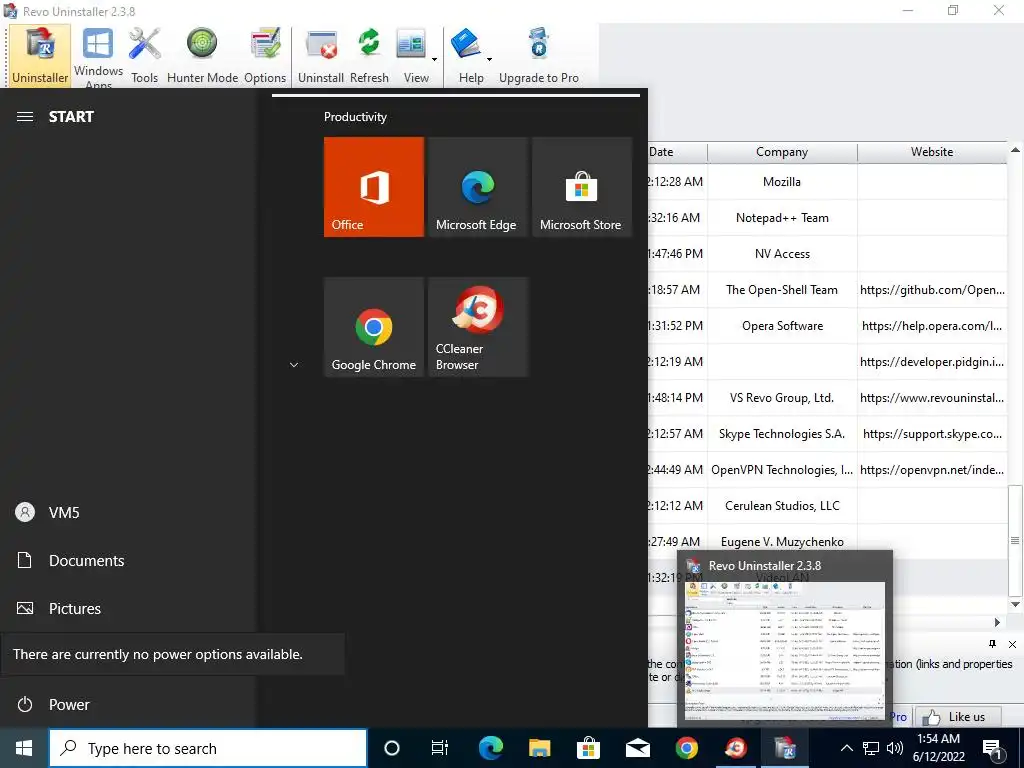Image resolution: width=1024 pixels, height=768 pixels.
Task: Open Revo Uninstaller Options
Action: pos(265,56)
